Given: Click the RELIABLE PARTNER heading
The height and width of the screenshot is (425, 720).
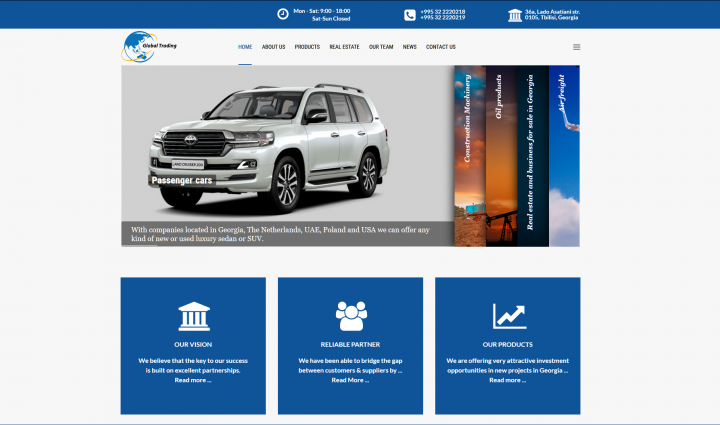Looking at the screenshot, I should pyautogui.click(x=350, y=344).
